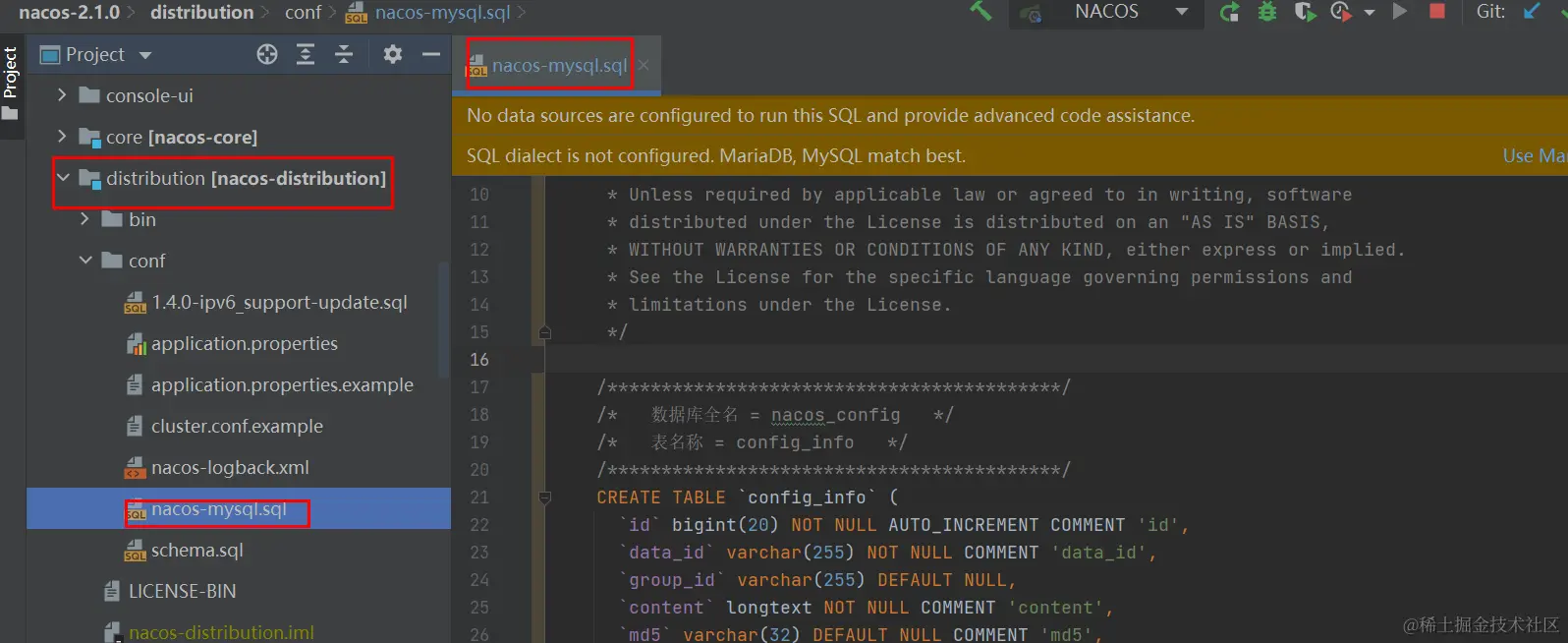The height and width of the screenshot is (643, 1568).
Task: Open nacos-distribution.iml file
Action: 221,632
